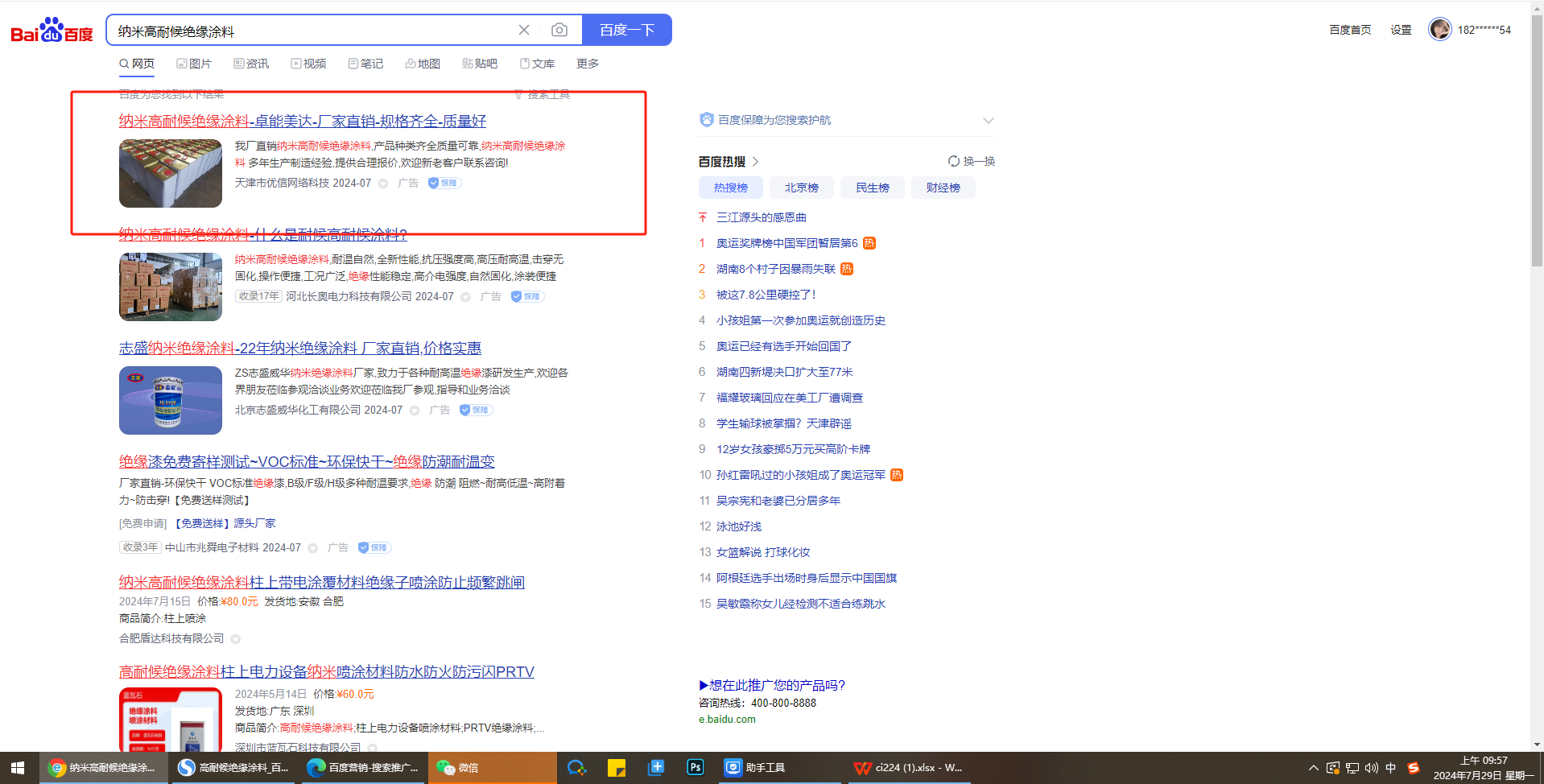Show hidden system tray icons

point(1313,768)
